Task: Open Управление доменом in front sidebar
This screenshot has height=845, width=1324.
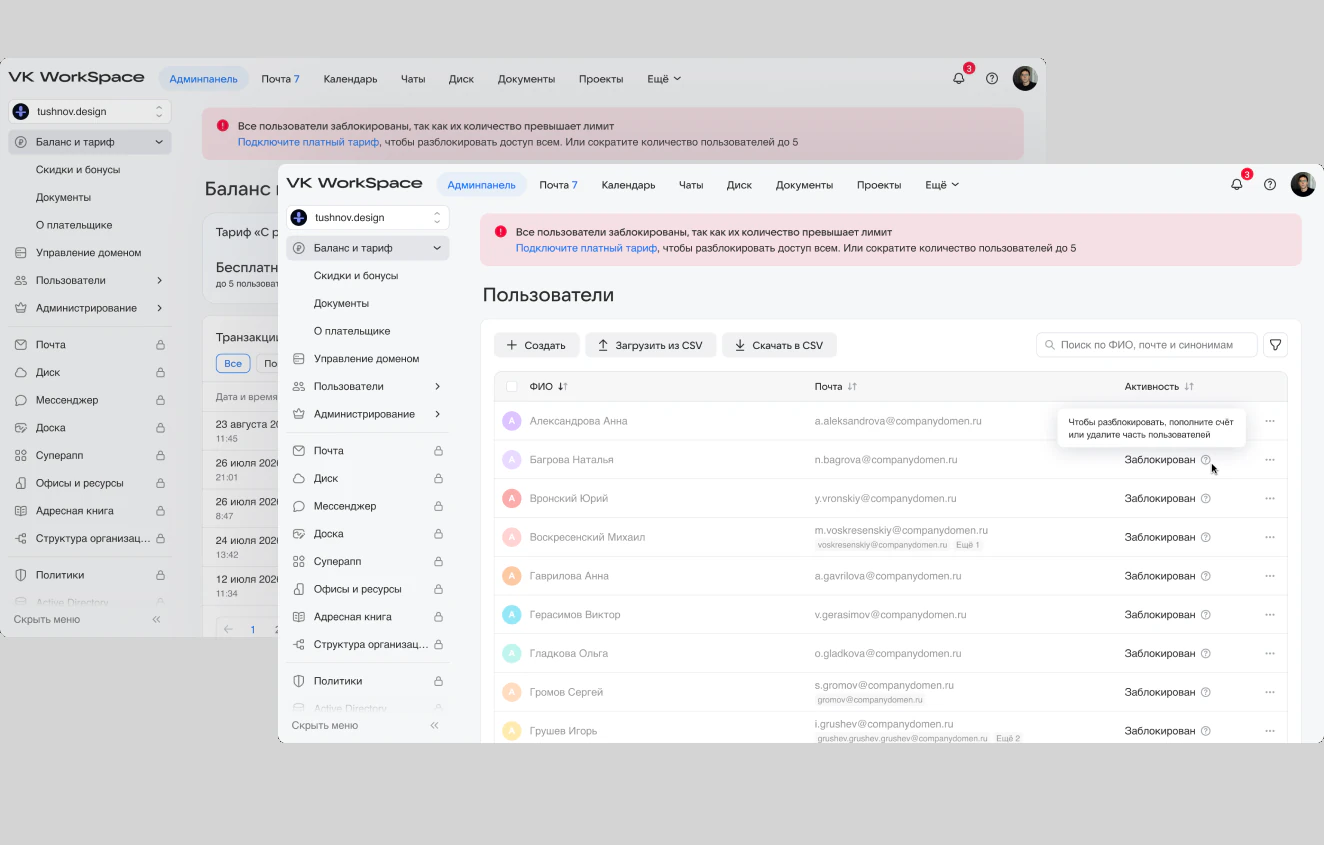Action: (366, 358)
